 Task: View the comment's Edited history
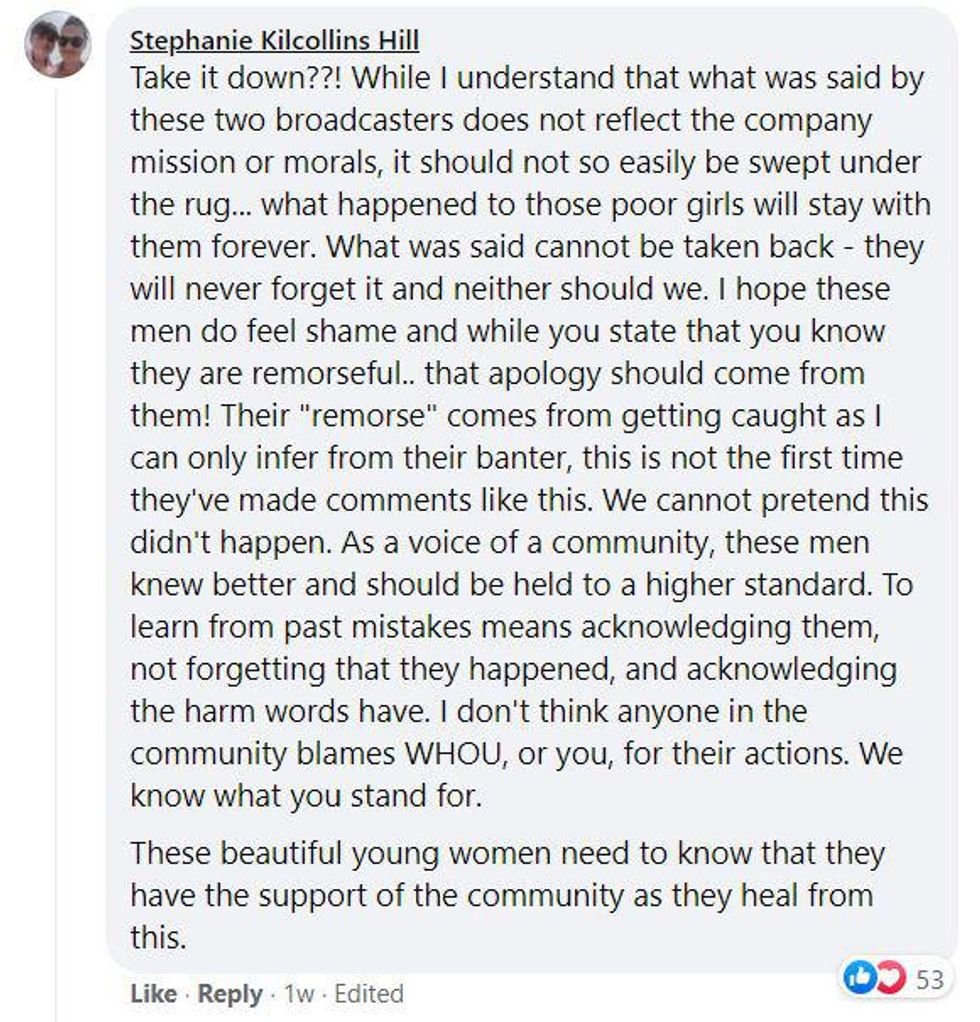pyautogui.click(x=368, y=994)
